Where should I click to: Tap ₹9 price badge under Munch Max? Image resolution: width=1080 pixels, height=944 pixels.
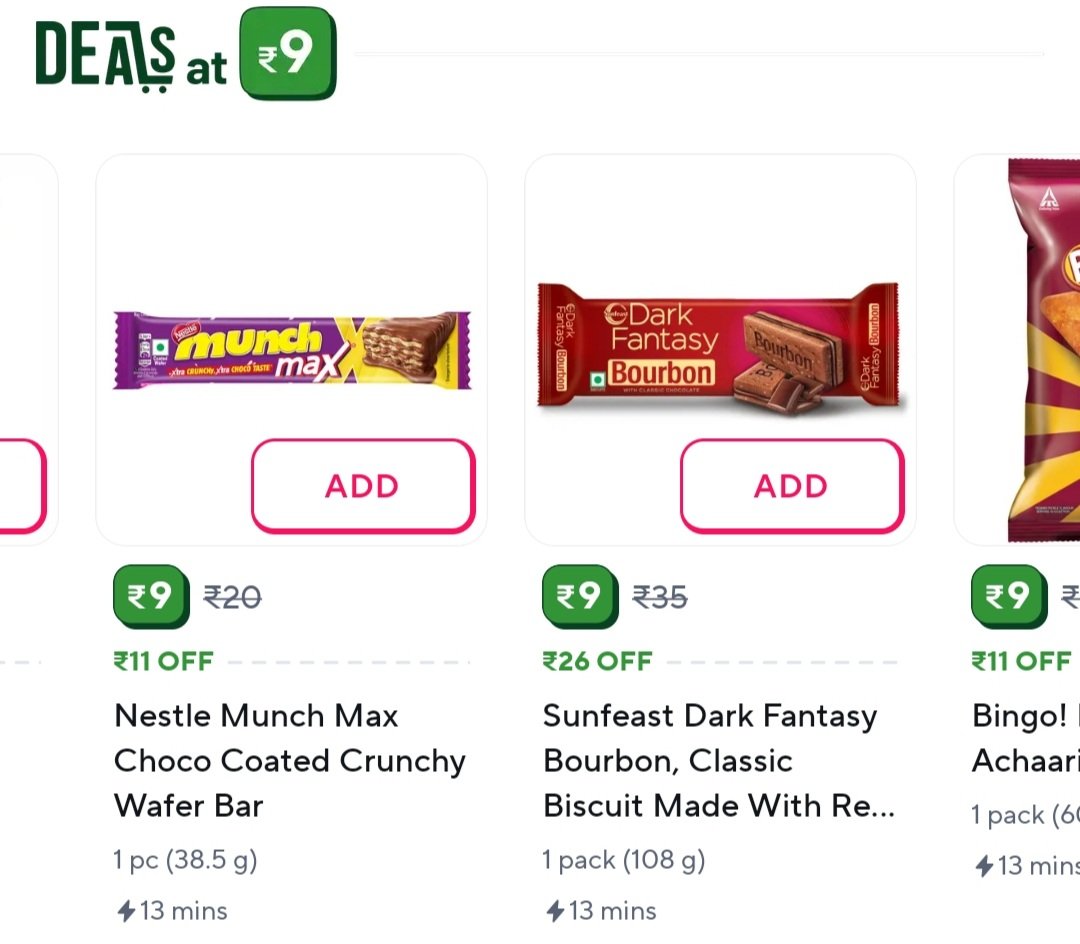150,597
